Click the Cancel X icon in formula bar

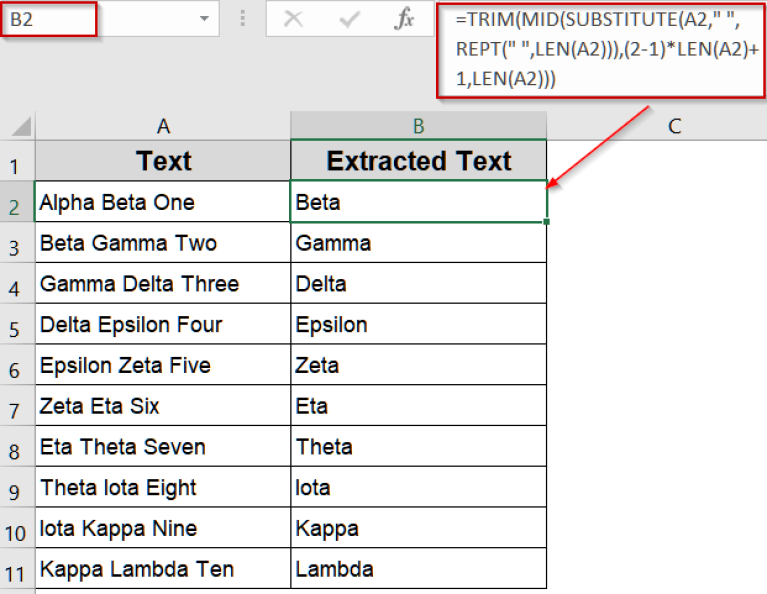[293, 19]
